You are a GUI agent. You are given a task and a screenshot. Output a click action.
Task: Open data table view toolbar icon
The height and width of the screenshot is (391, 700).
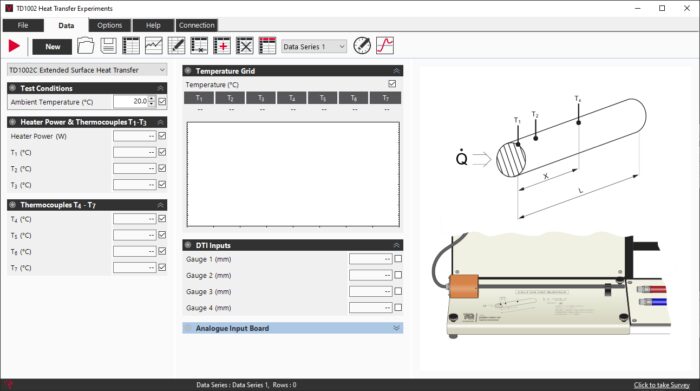coord(131,46)
